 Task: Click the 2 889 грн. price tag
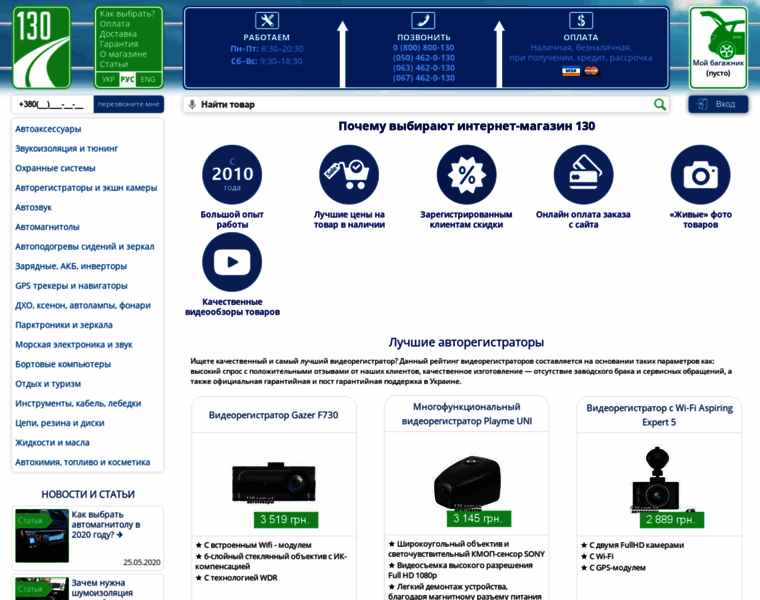pyautogui.click(x=671, y=520)
